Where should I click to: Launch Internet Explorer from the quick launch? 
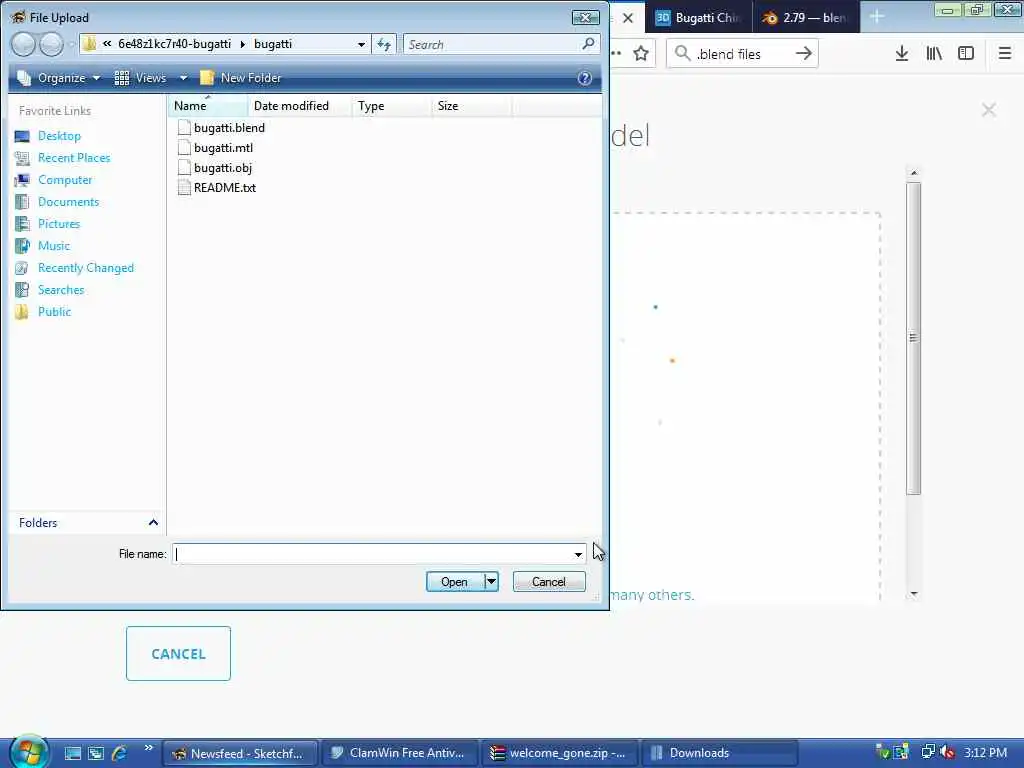[x=119, y=753]
